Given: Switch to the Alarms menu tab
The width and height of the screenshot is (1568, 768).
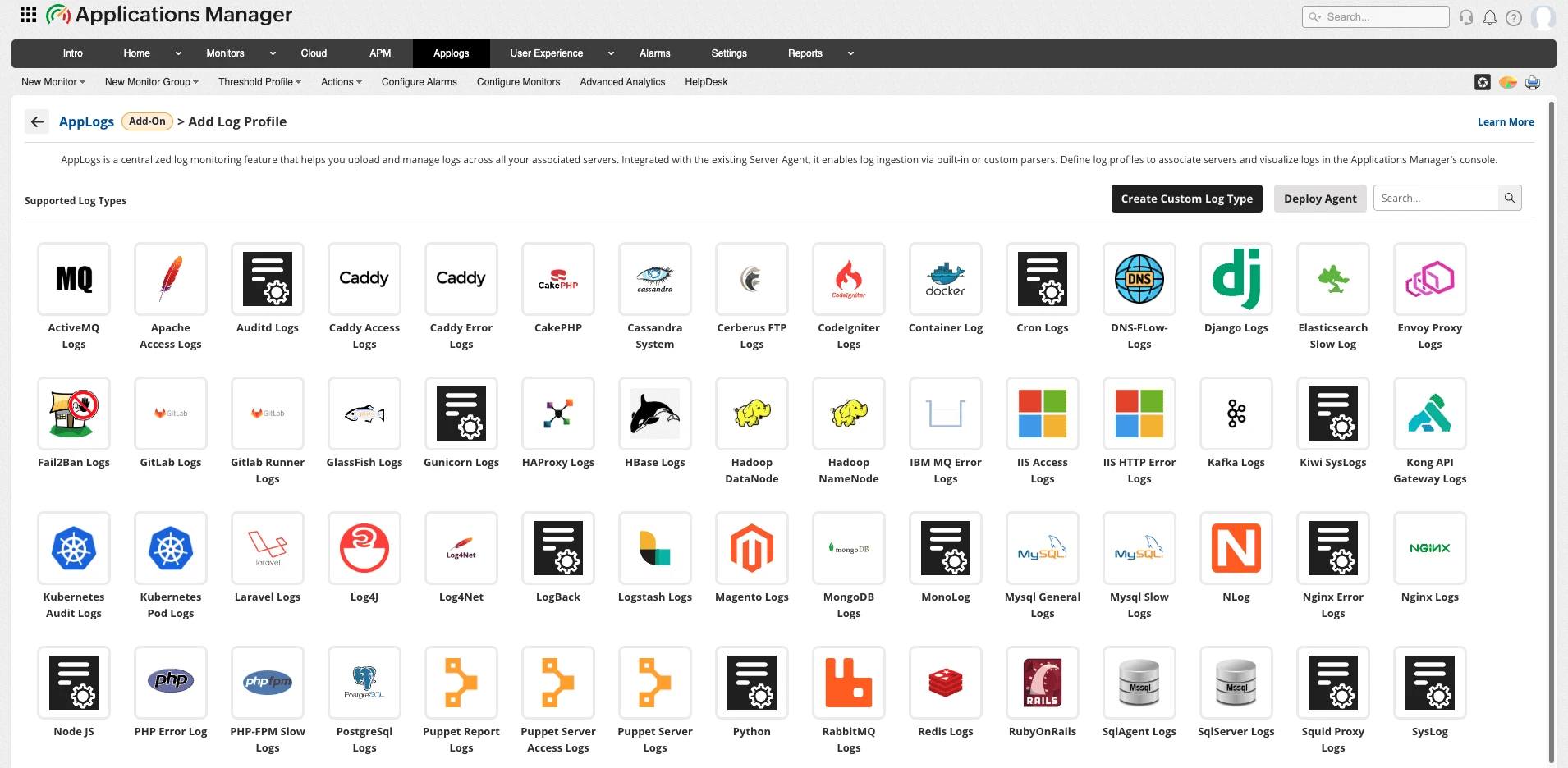Looking at the screenshot, I should (x=654, y=53).
